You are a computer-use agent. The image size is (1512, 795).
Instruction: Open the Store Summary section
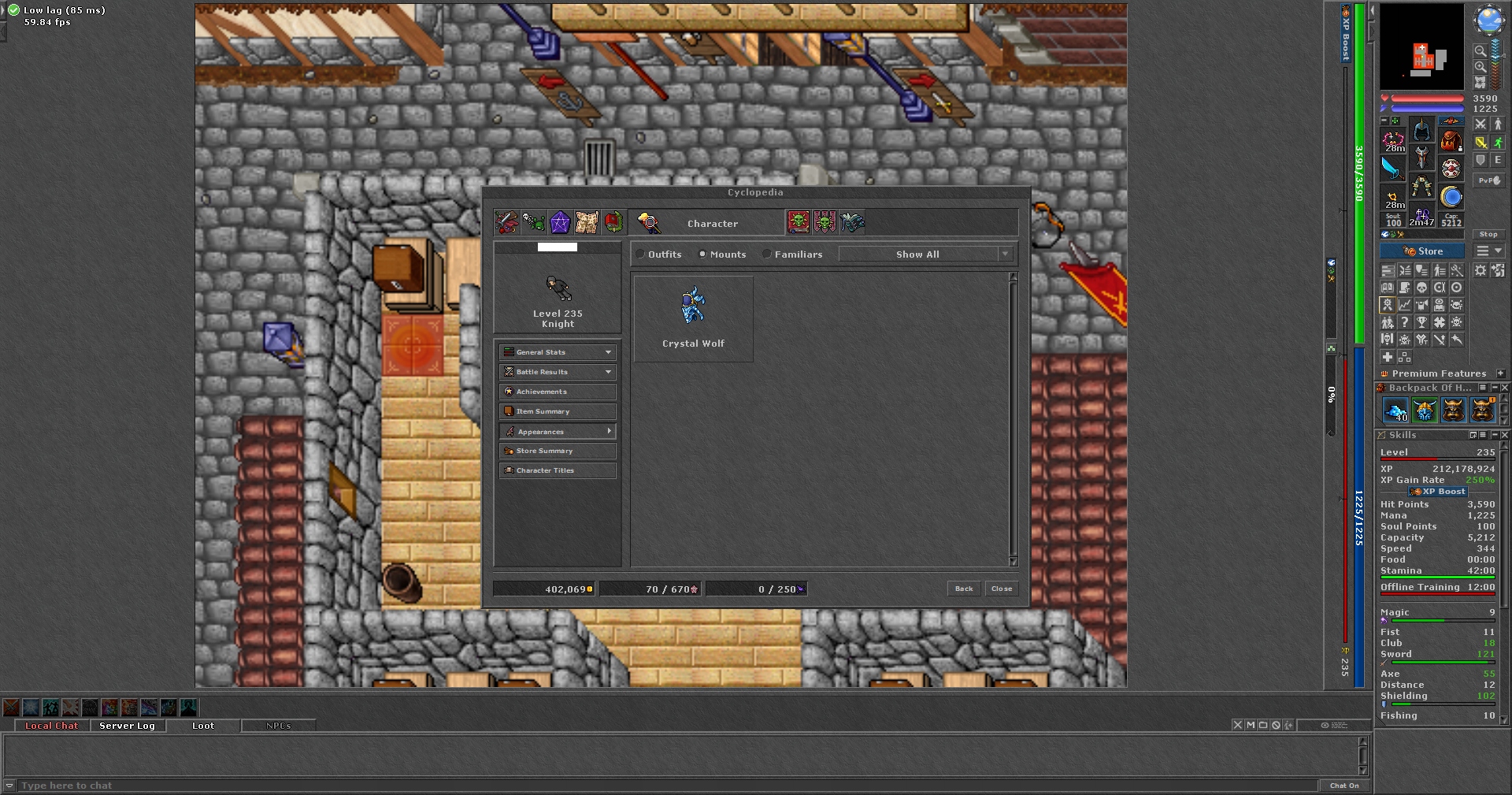[558, 451]
